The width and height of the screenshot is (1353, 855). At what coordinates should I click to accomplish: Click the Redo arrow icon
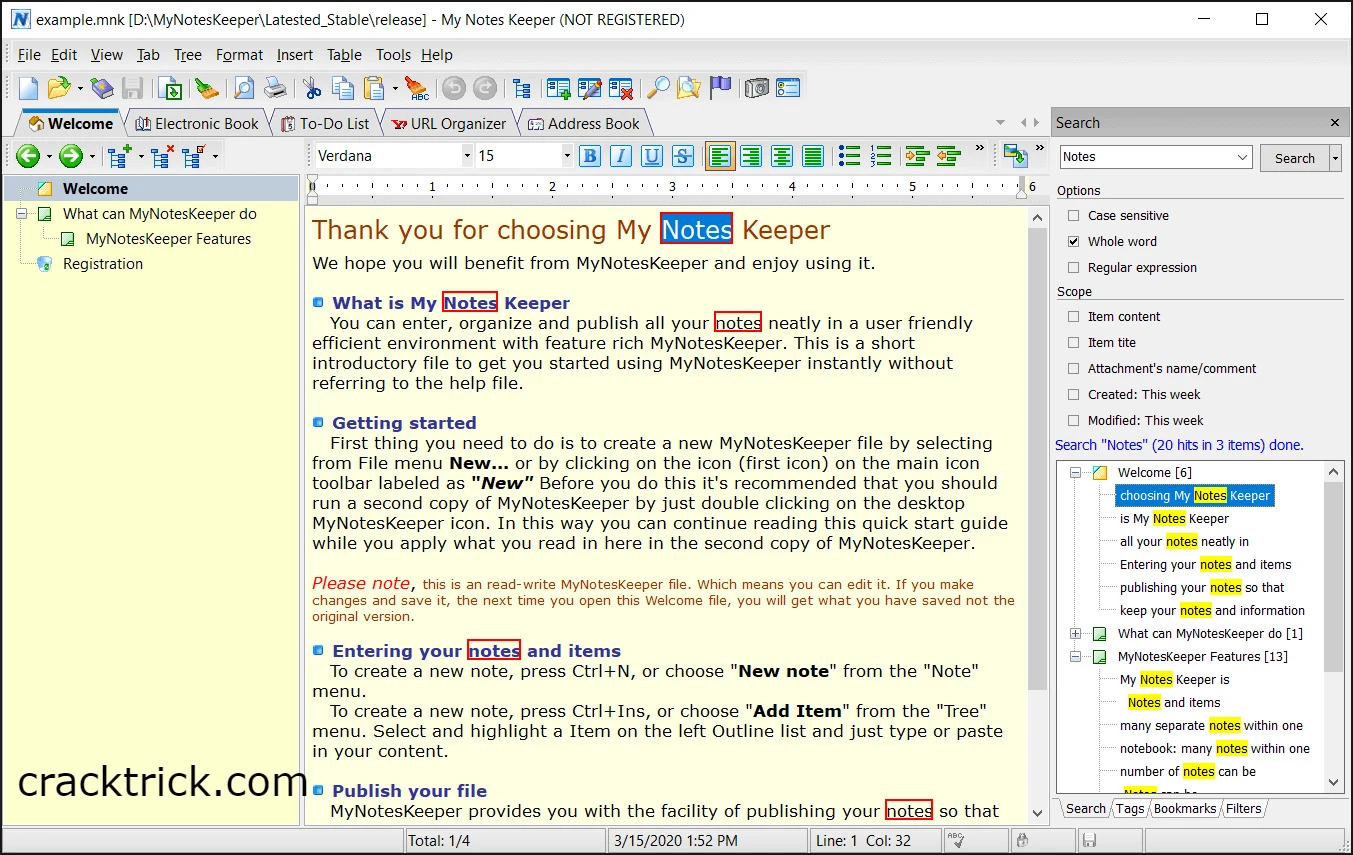[x=485, y=88]
